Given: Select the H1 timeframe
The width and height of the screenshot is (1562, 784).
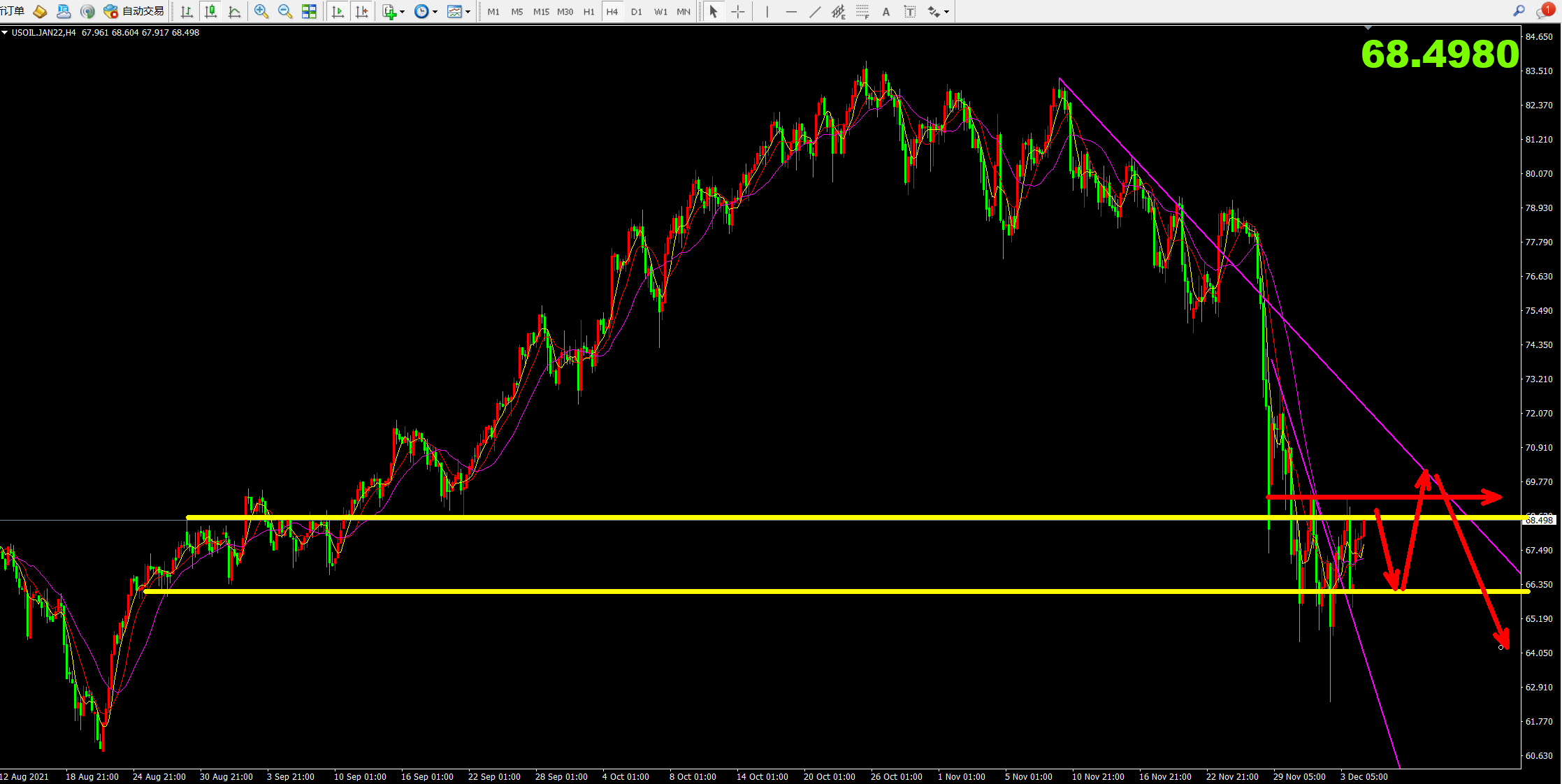Looking at the screenshot, I should click(x=589, y=12).
